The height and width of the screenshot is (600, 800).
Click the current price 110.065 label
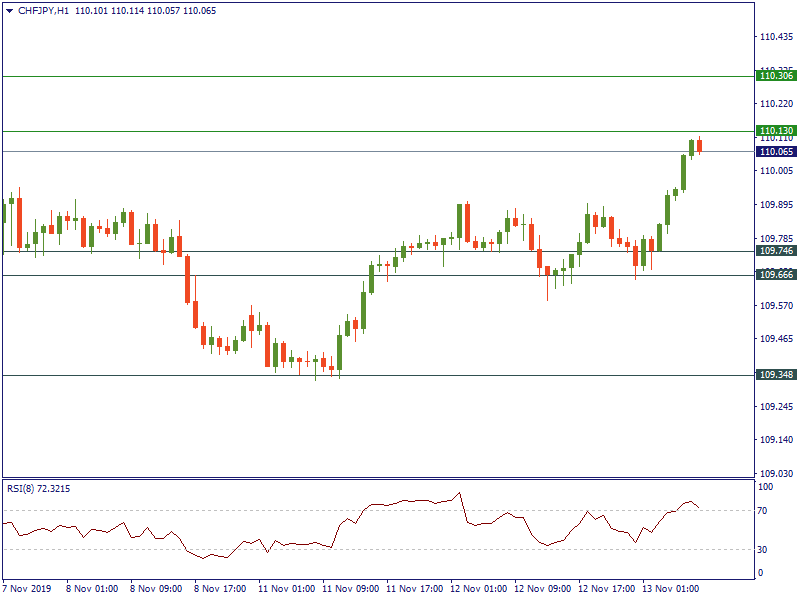click(x=777, y=152)
